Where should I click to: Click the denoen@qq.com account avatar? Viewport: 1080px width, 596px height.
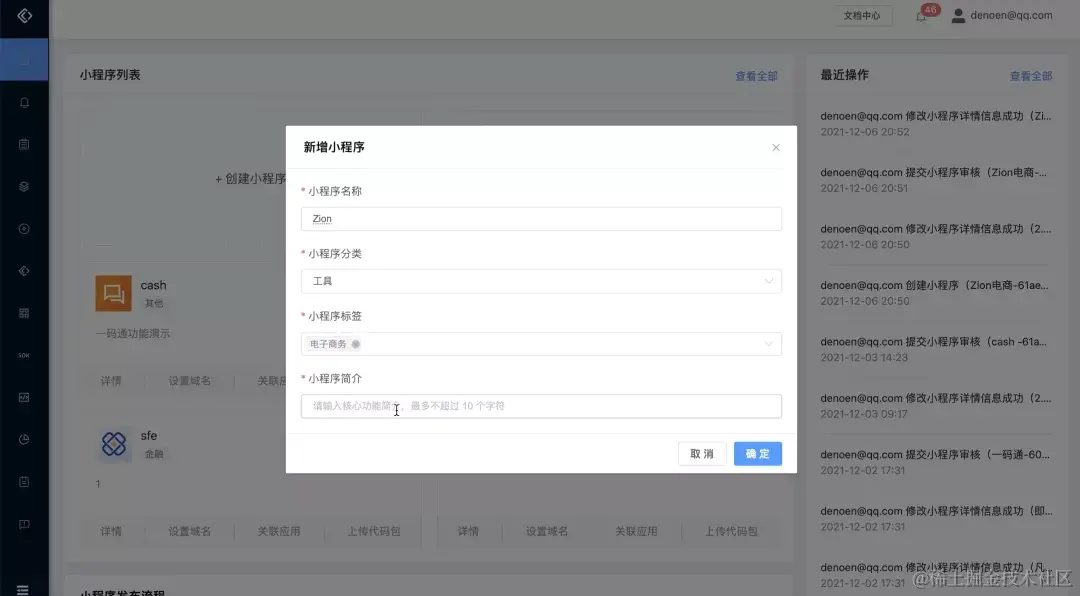(x=957, y=15)
